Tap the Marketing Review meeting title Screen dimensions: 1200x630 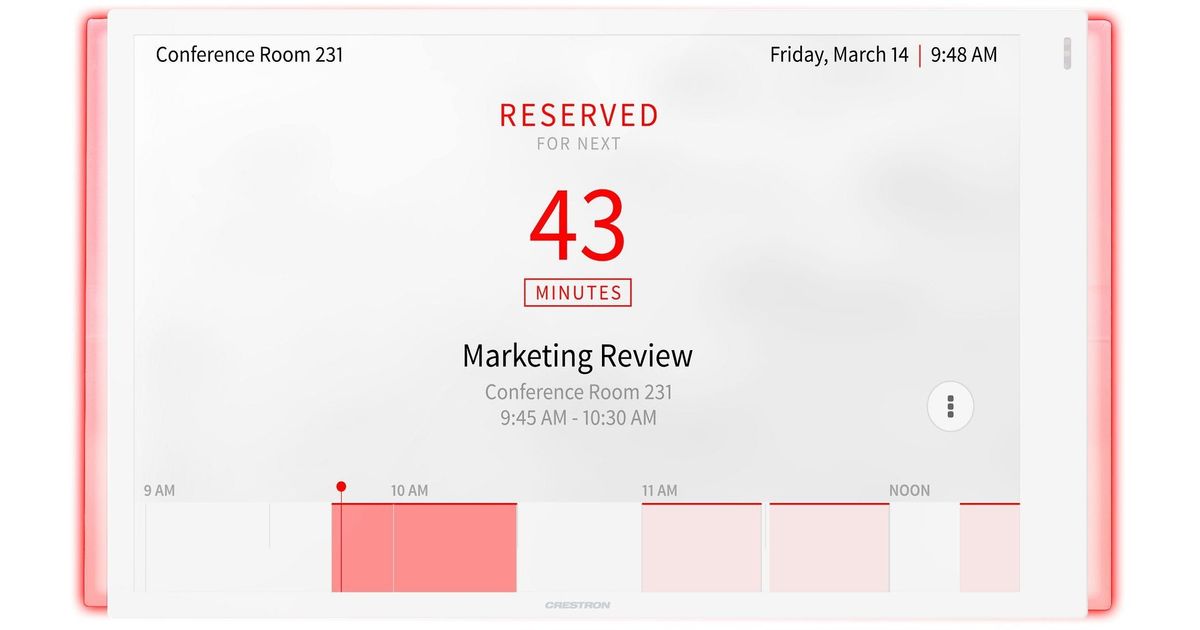(x=577, y=356)
